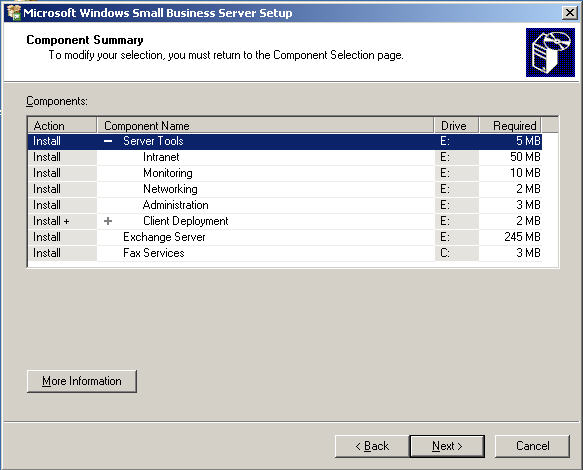Select the Exchange Server component row
The height and width of the screenshot is (470, 583).
coord(285,237)
